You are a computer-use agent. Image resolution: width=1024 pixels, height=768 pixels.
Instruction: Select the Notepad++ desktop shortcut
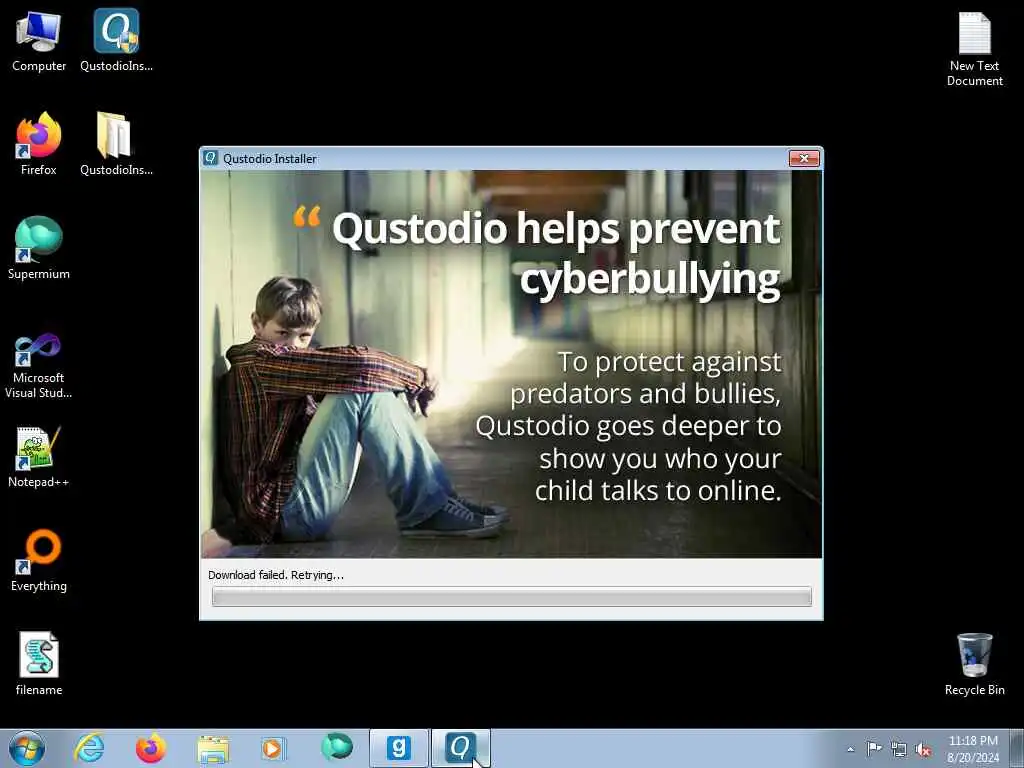[39, 457]
